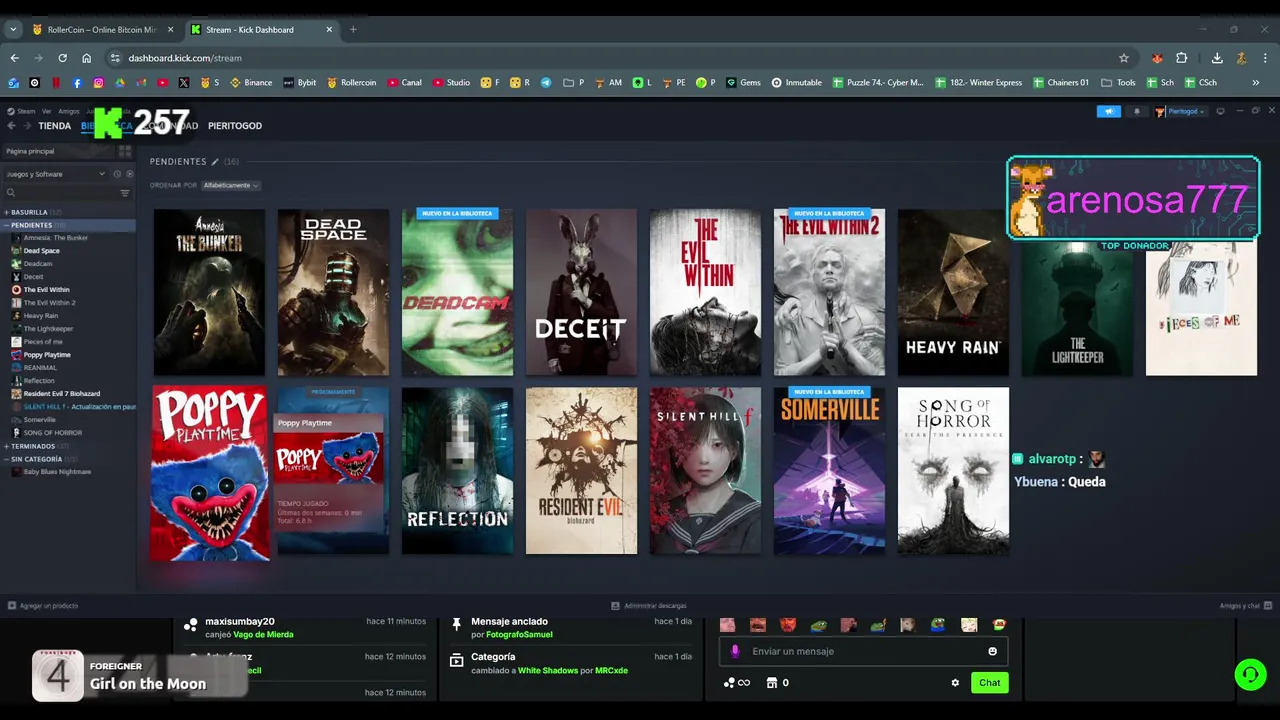Open the Ver menu in Steam
The width and height of the screenshot is (1280, 720).
click(46, 111)
